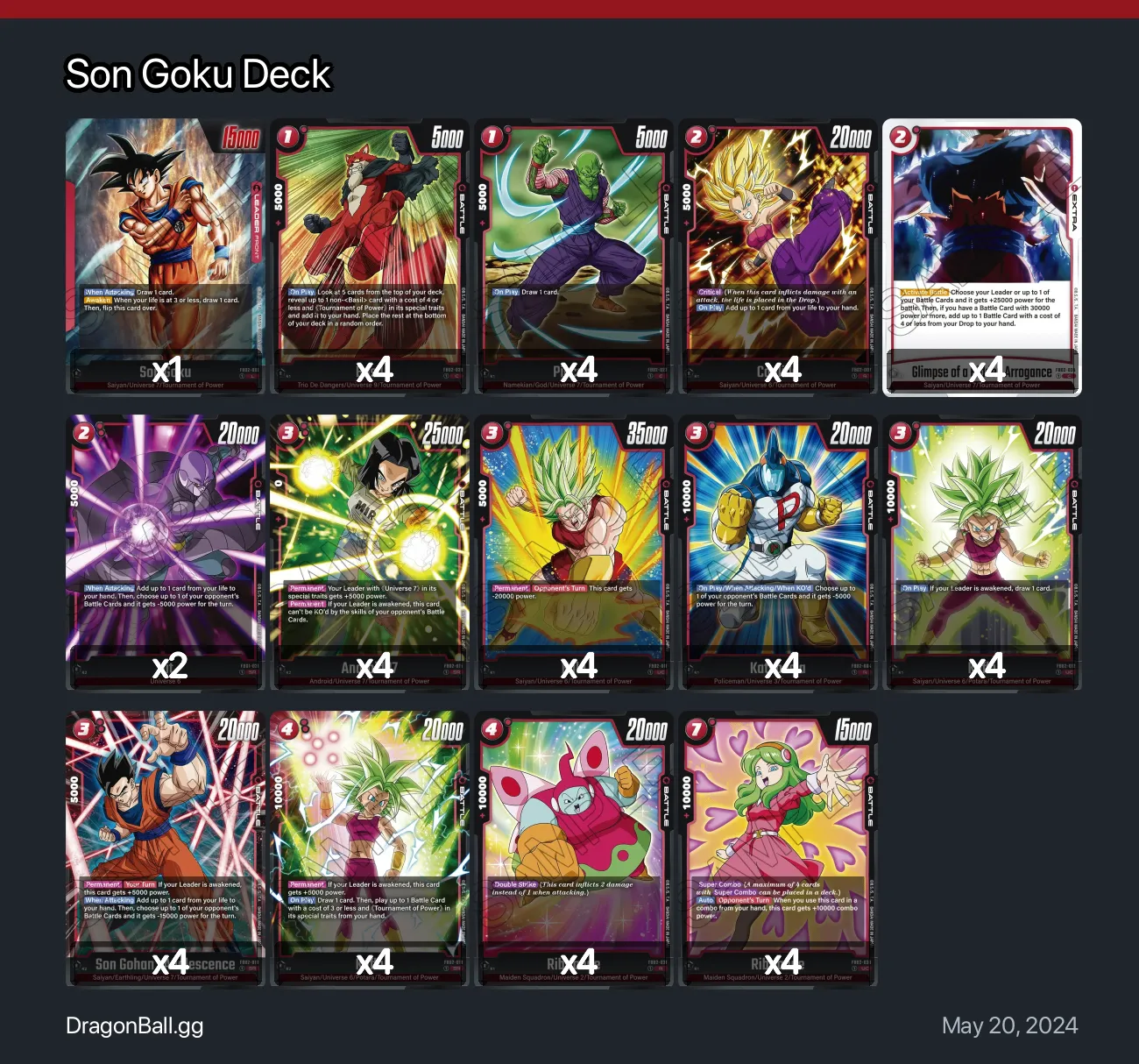Visit the DragonBall.gg site link
This screenshot has height=1064, width=1139.
[x=135, y=1026]
